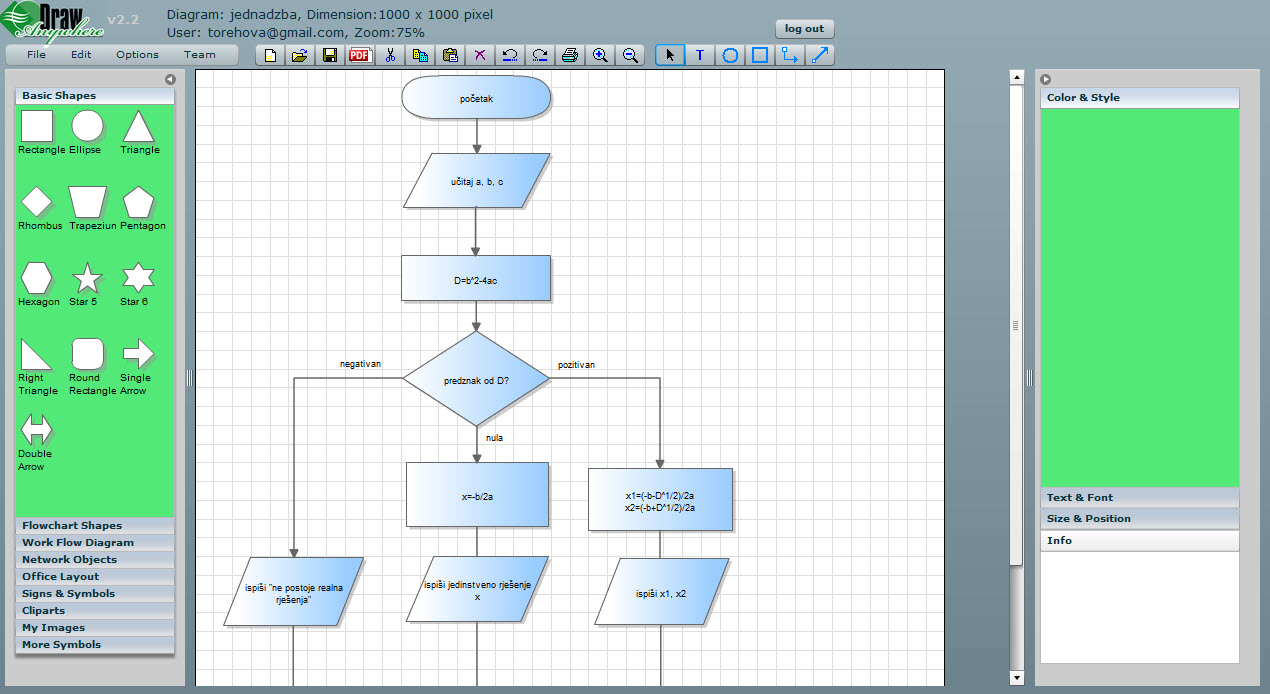Collapse the Basic Shapes section header
1270x694 pixels.
[x=95, y=96]
